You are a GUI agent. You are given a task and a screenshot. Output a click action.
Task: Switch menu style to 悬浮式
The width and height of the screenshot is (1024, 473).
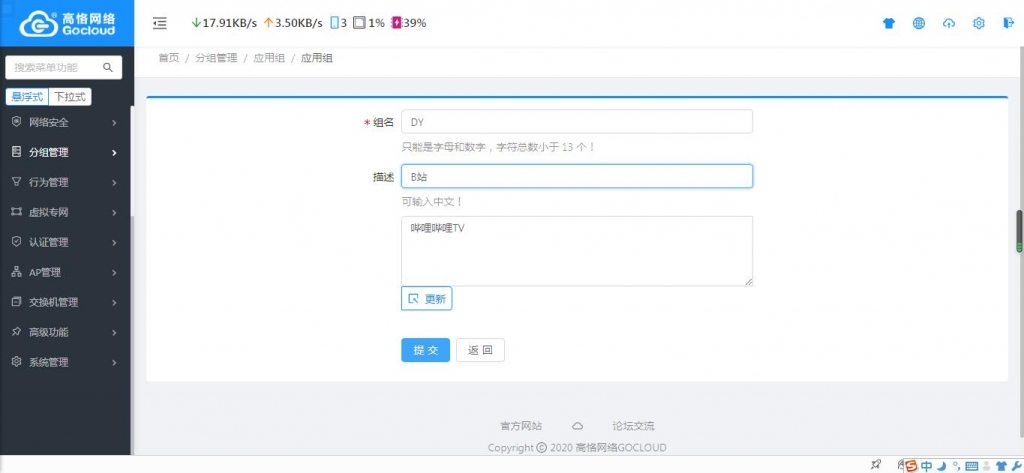coord(27,97)
